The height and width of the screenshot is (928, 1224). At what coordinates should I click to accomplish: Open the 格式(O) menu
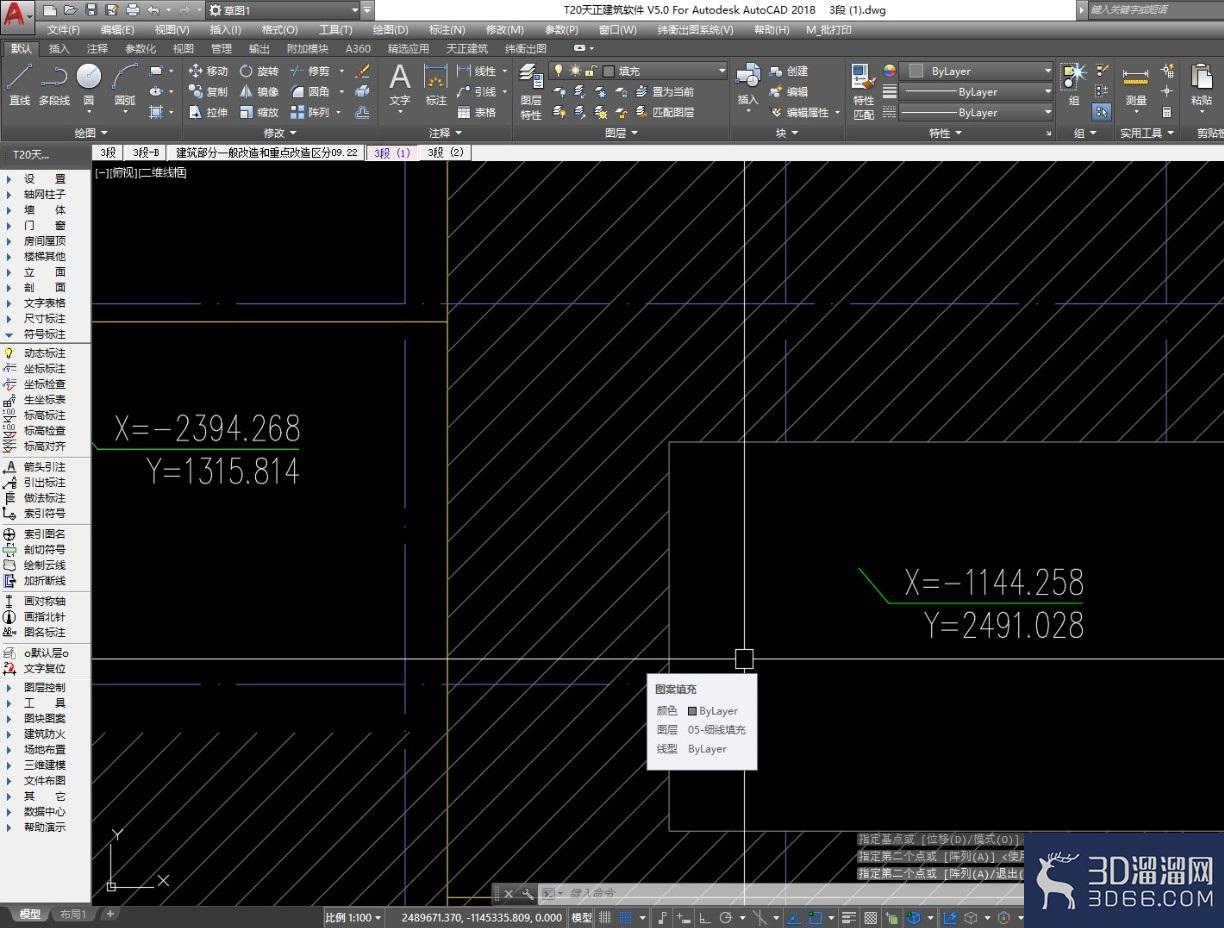tap(279, 30)
